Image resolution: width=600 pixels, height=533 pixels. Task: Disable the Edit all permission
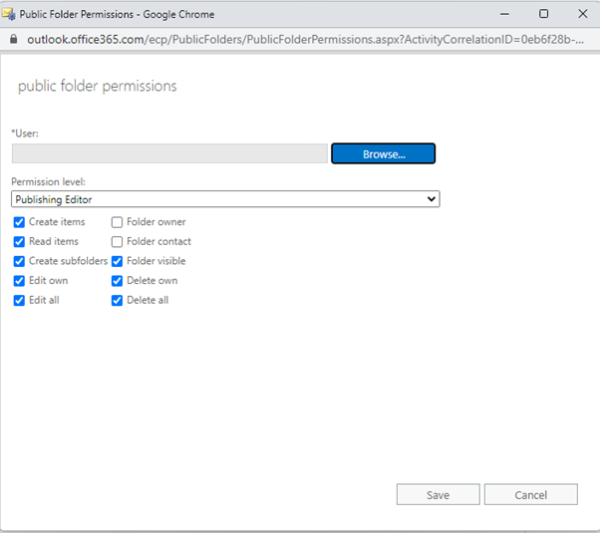click(19, 300)
